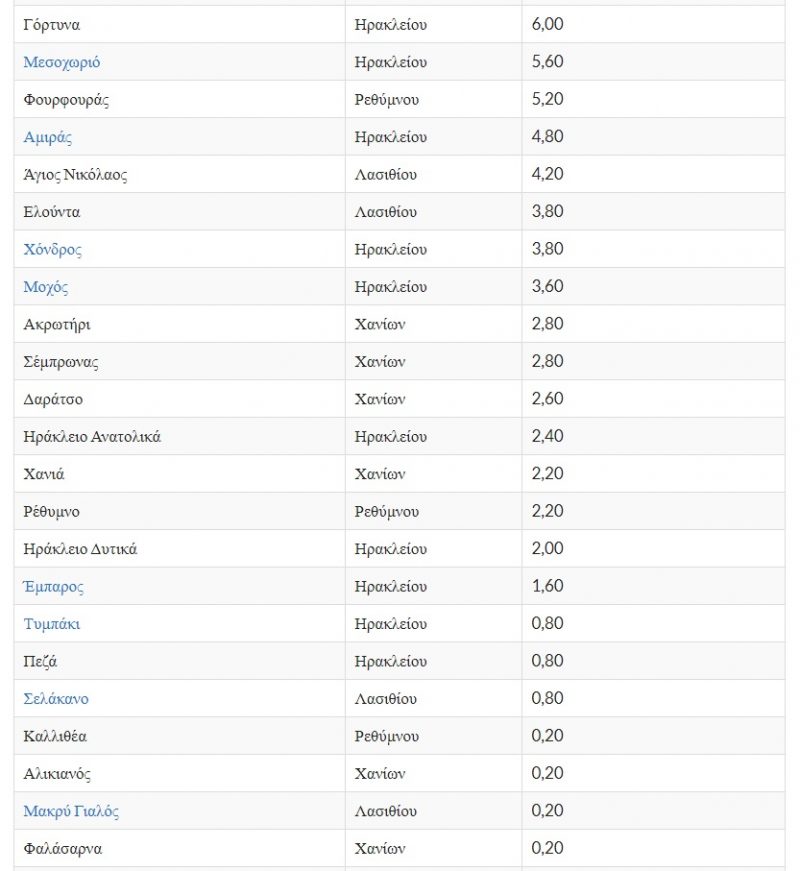800x871 pixels.
Task: Open the Μακρύ Γιαλός link
Action: (x=71, y=811)
